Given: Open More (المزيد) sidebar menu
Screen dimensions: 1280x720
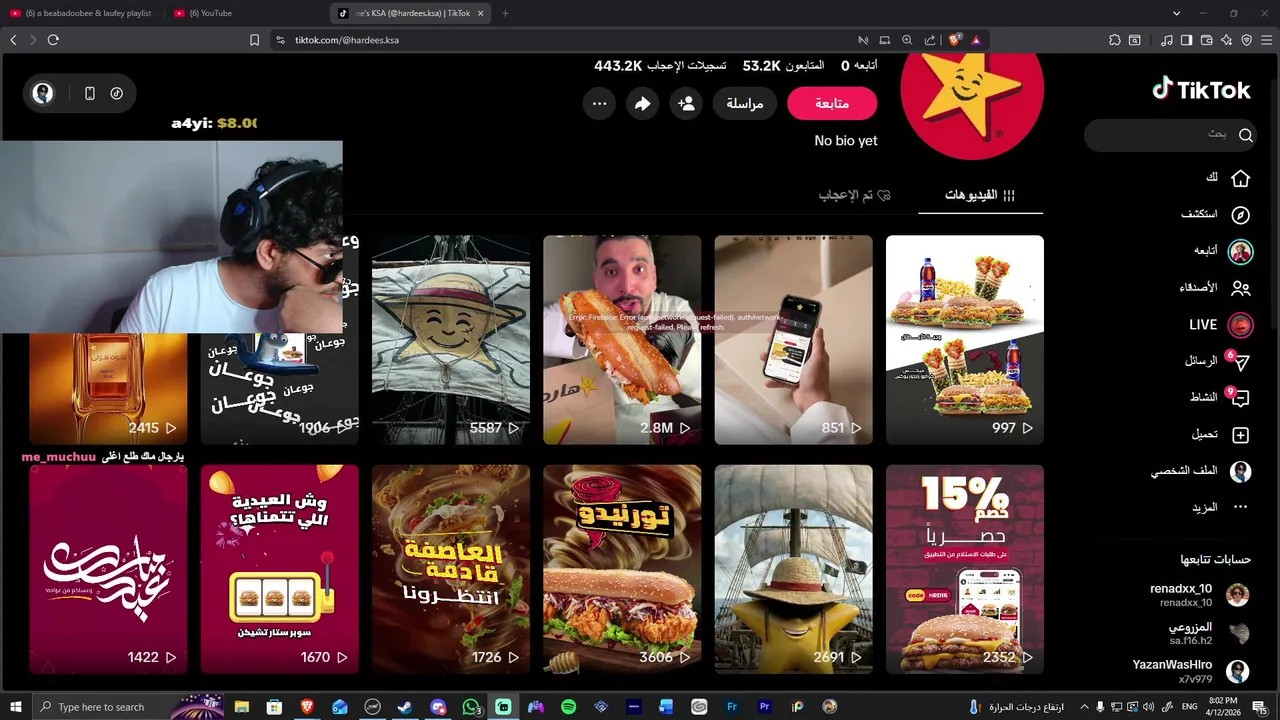Looking at the screenshot, I should tap(1220, 508).
